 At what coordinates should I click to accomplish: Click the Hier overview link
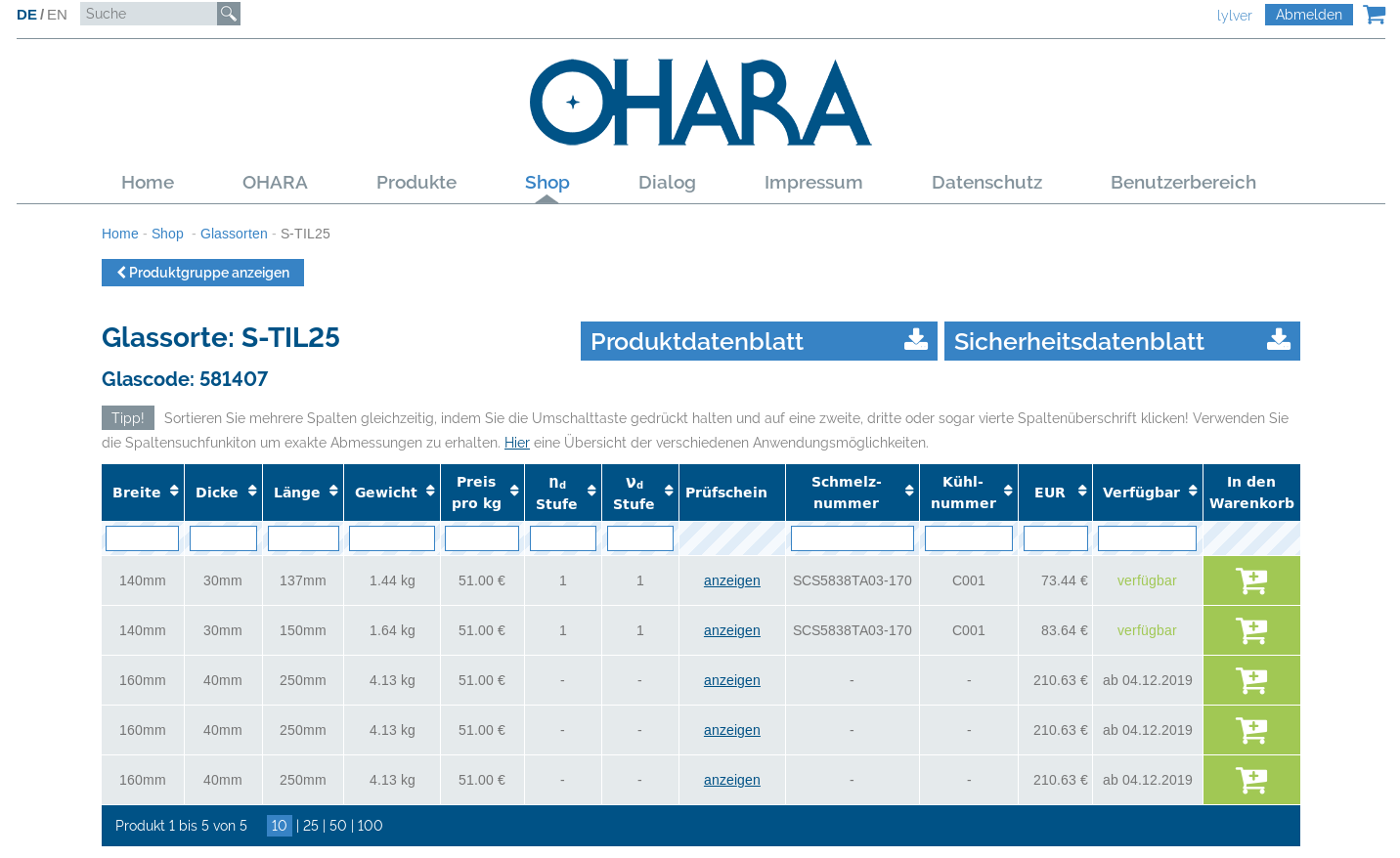pos(517,443)
